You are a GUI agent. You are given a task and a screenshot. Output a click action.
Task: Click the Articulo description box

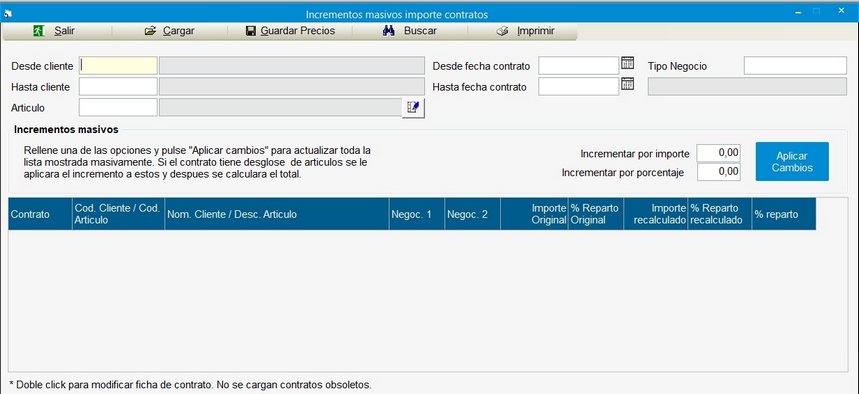pyautogui.click(x=280, y=107)
